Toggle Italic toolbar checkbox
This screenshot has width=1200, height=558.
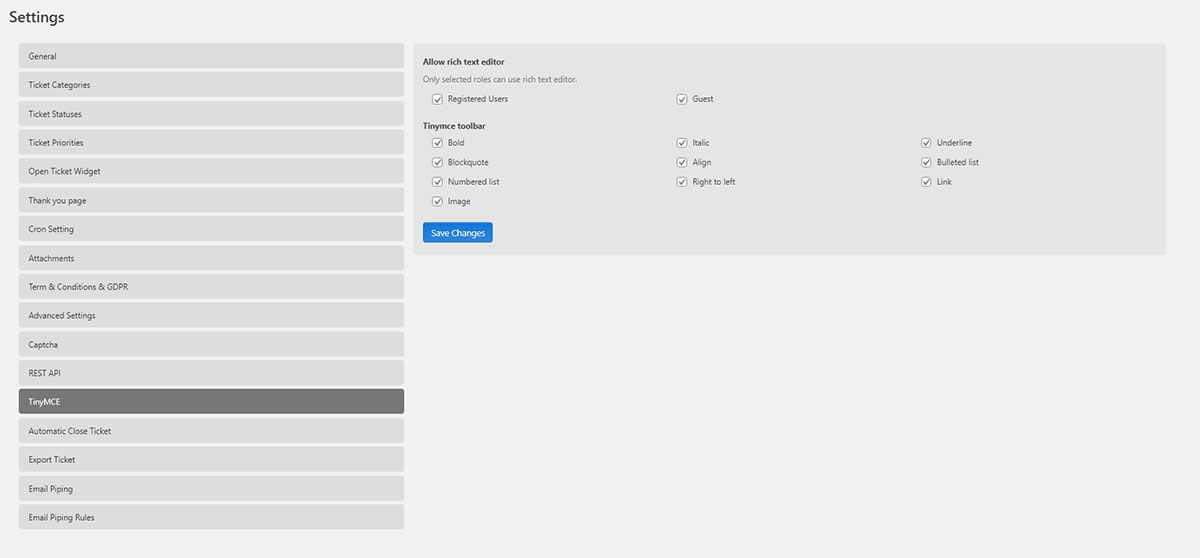point(682,143)
